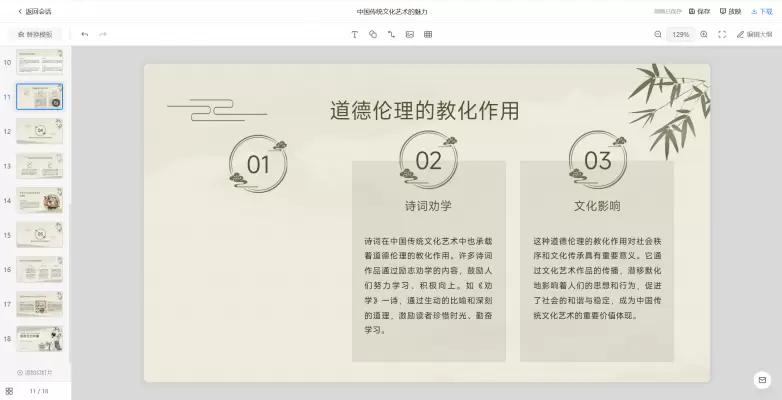Select slide 14 thumbnail

tap(40, 199)
